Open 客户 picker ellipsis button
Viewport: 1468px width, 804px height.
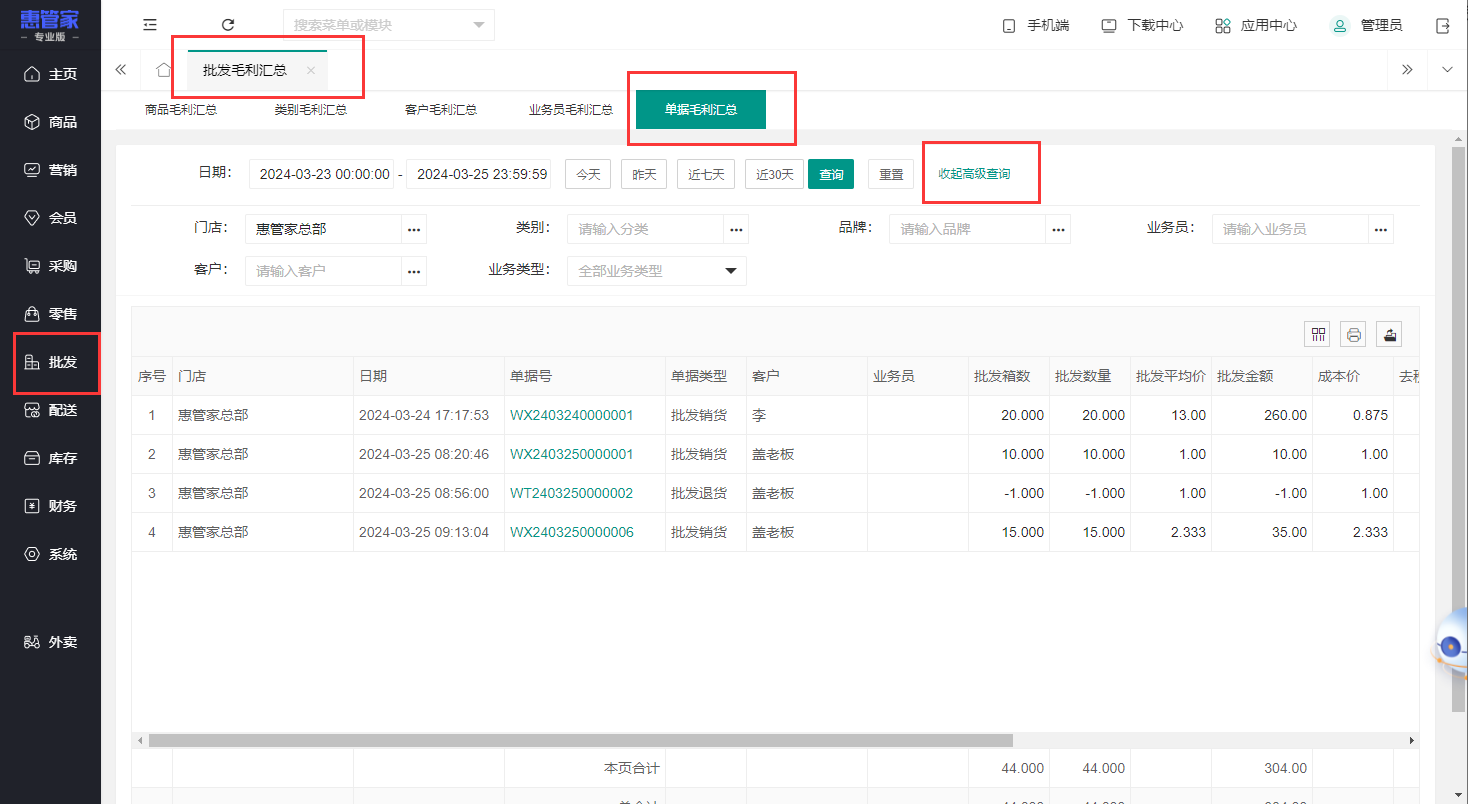414,271
